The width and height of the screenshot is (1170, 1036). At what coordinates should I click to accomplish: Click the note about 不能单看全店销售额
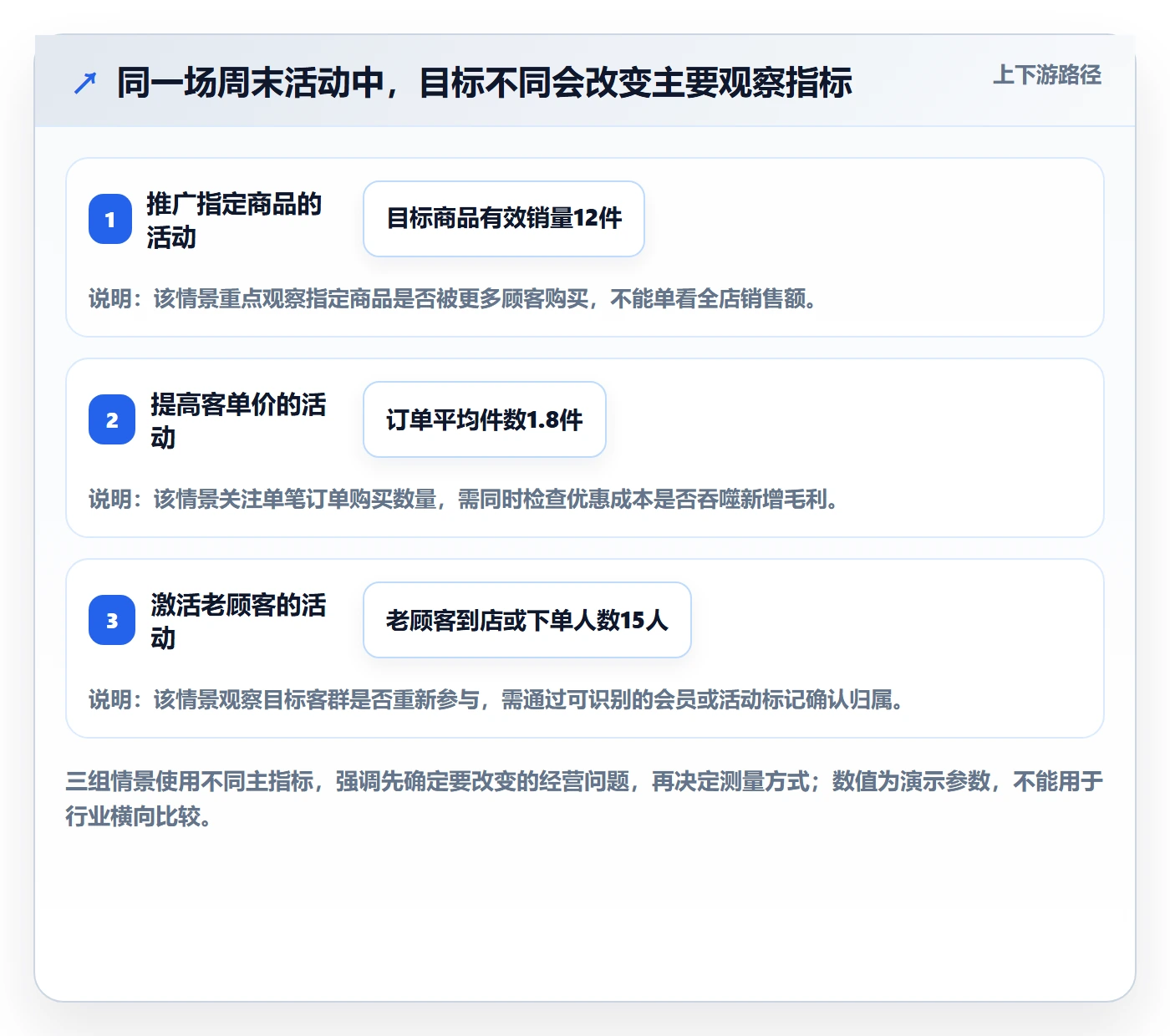tap(454, 299)
